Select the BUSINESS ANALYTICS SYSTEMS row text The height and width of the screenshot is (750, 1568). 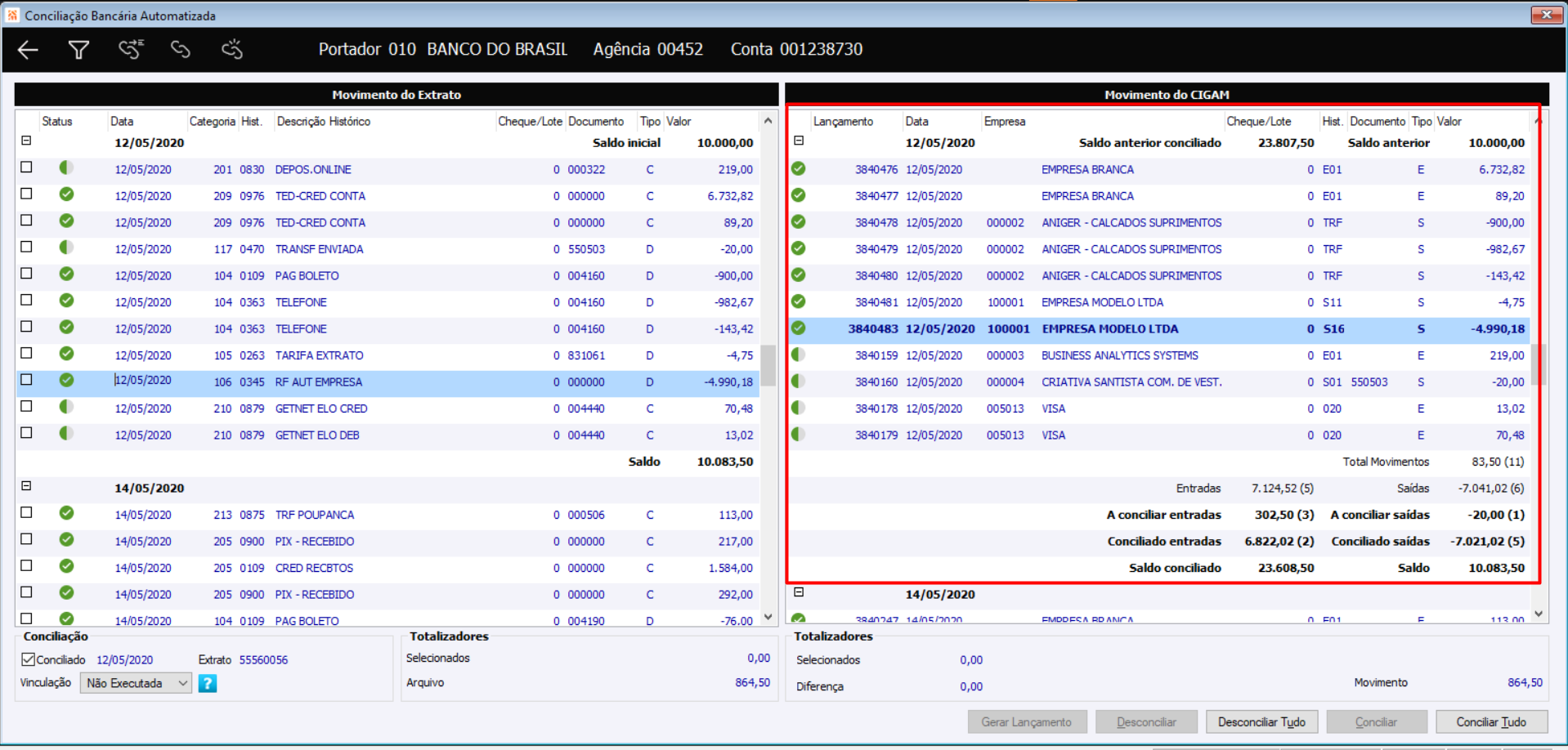pos(1120,355)
